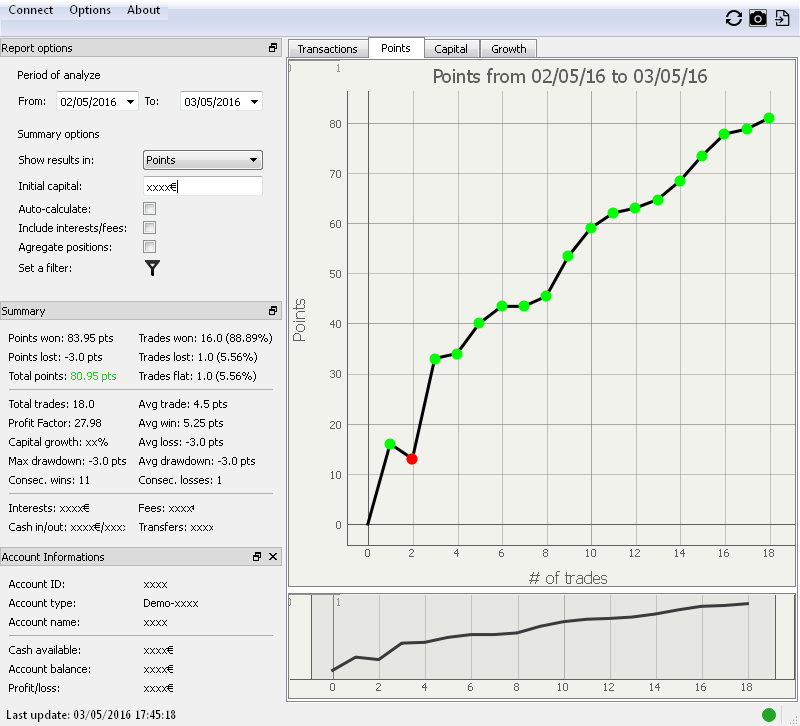The image size is (800, 726).
Task: Click the Initial capital input field
Action: 203,187
